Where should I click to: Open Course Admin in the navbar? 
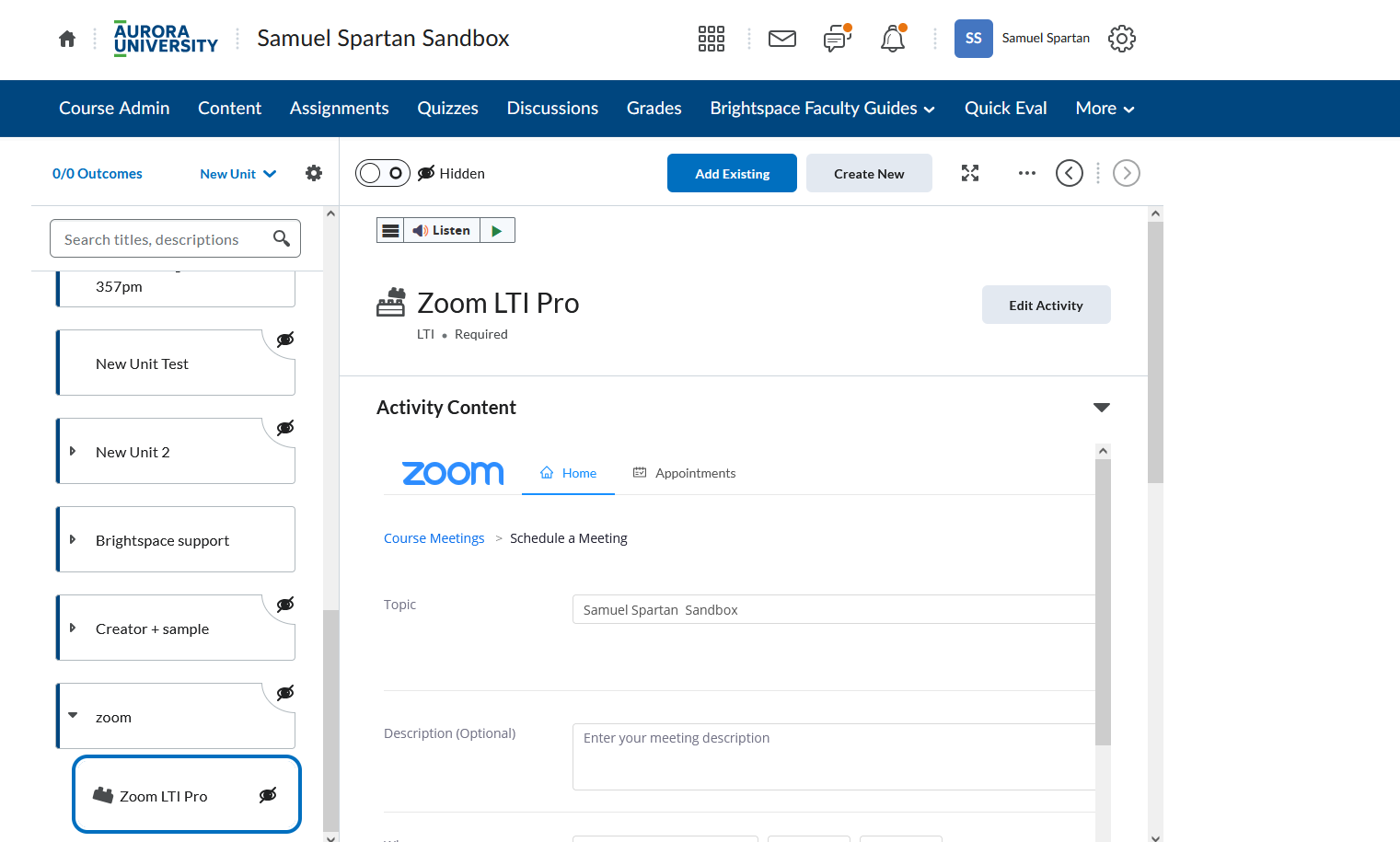[114, 109]
